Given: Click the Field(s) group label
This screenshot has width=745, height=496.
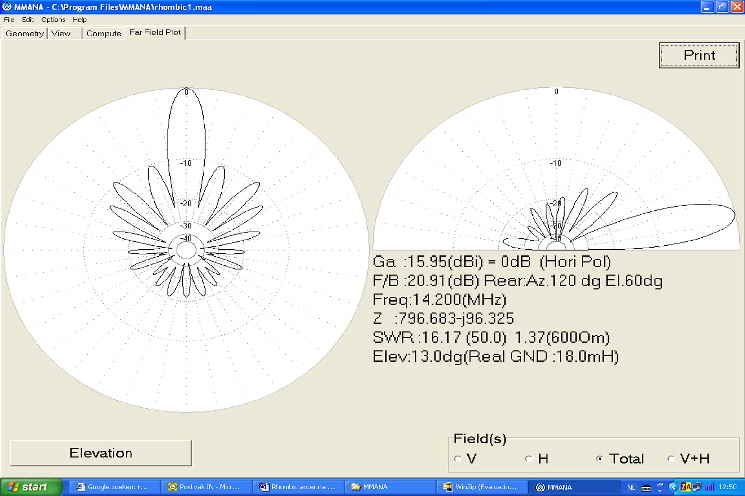Looking at the screenshot, I should pos(480,439).
